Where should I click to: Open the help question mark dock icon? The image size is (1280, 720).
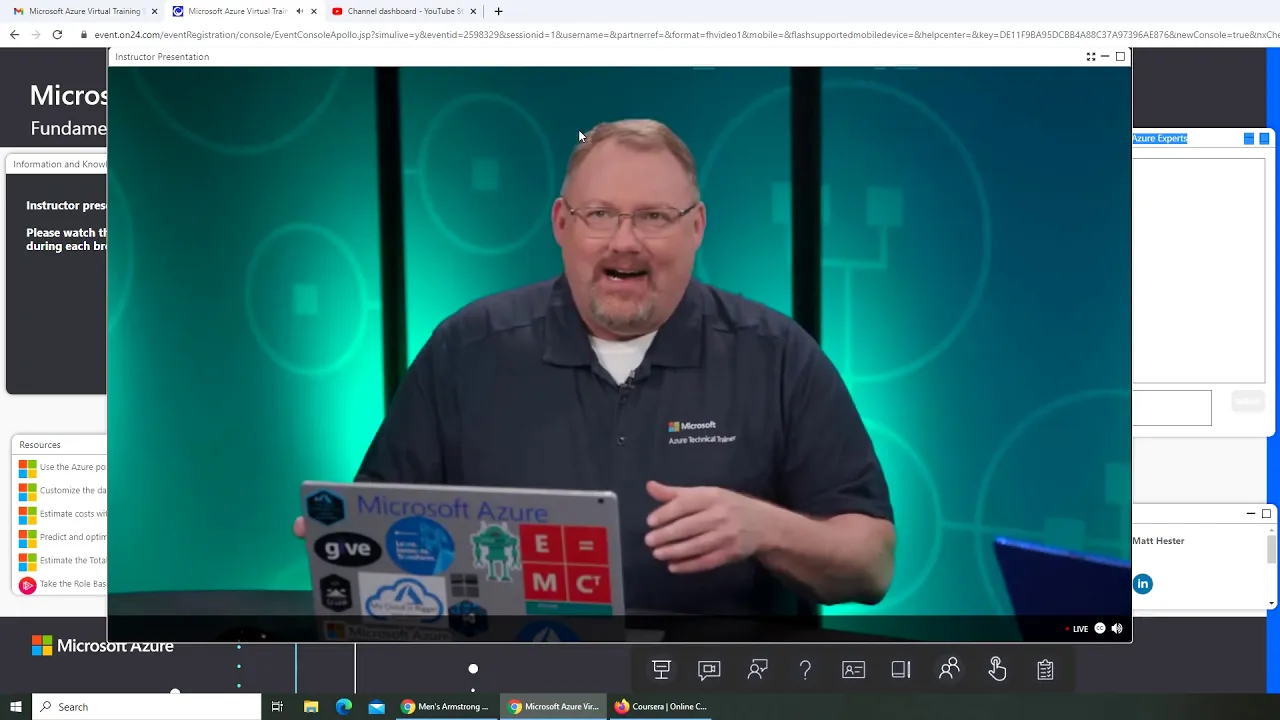805,670
